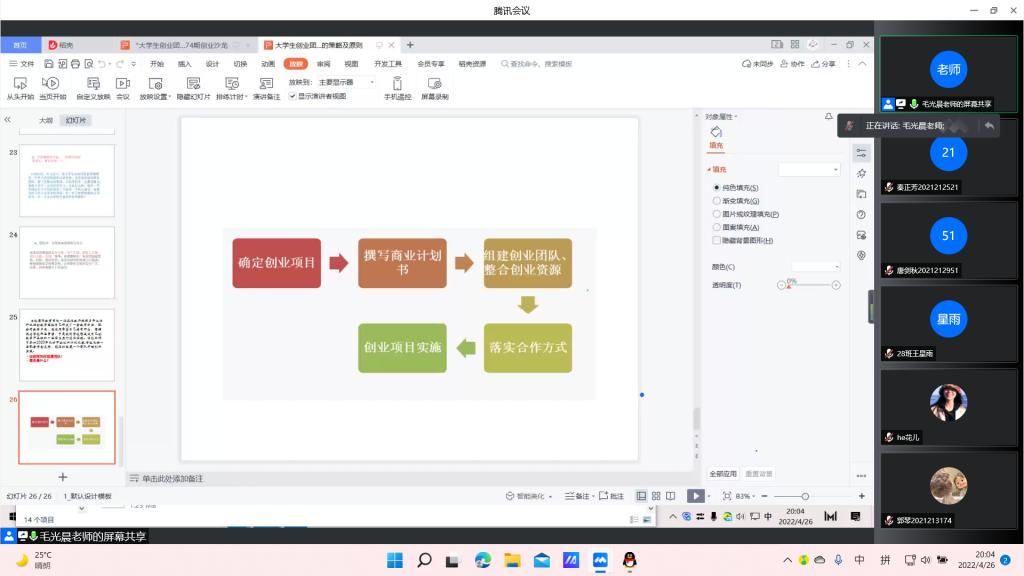Select 图片或纹理填充 radio option
This screenshot has width=1024, height=576.
(x=717, y=214)
